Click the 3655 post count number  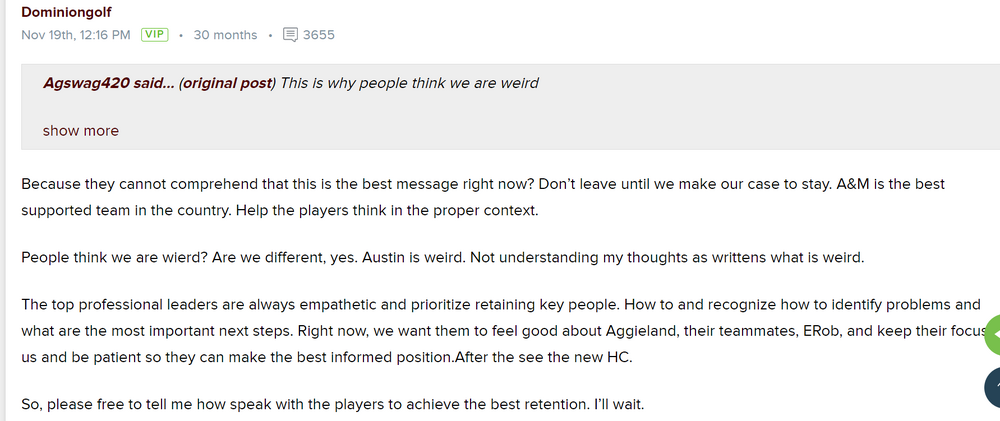point(319,35)
